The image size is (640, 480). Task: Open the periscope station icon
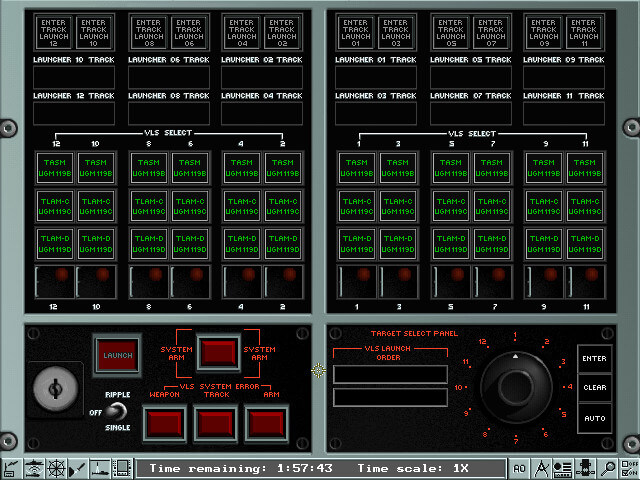(x=100, y=469)
